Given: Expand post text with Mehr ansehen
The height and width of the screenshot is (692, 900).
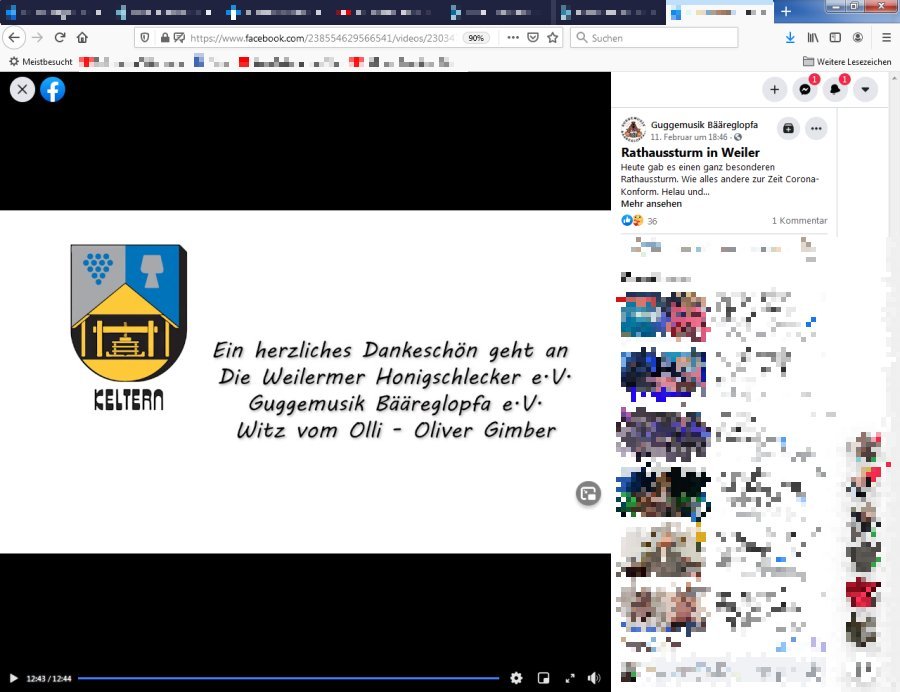Looking at the screenshot, I should click(x=651, y=204).
